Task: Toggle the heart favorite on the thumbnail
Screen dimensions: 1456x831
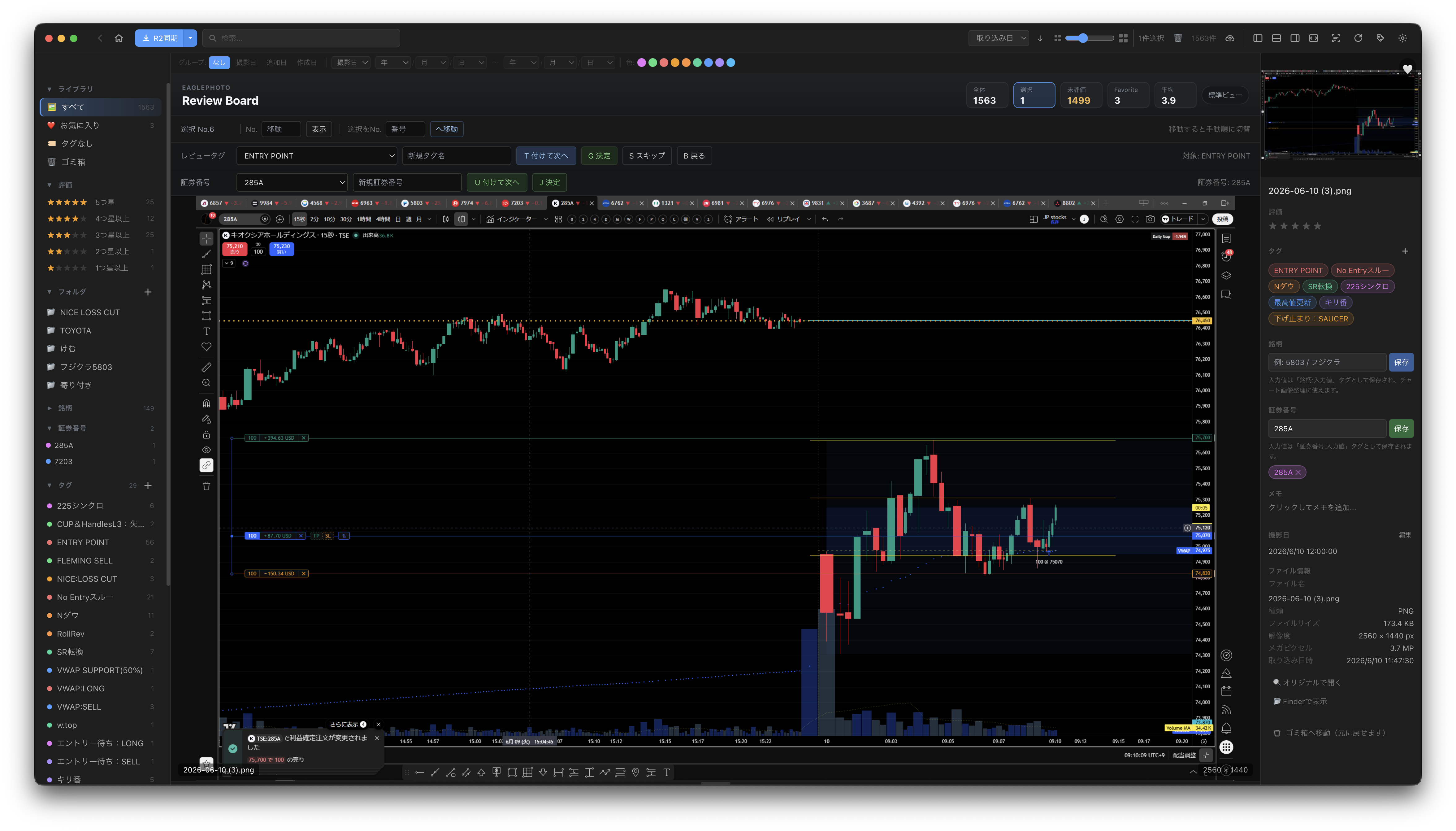Action: (1407, 69)
